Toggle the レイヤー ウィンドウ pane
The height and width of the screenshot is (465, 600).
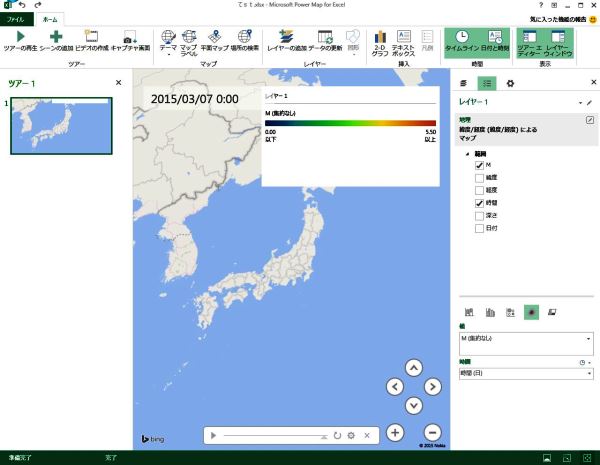(558, 43)
